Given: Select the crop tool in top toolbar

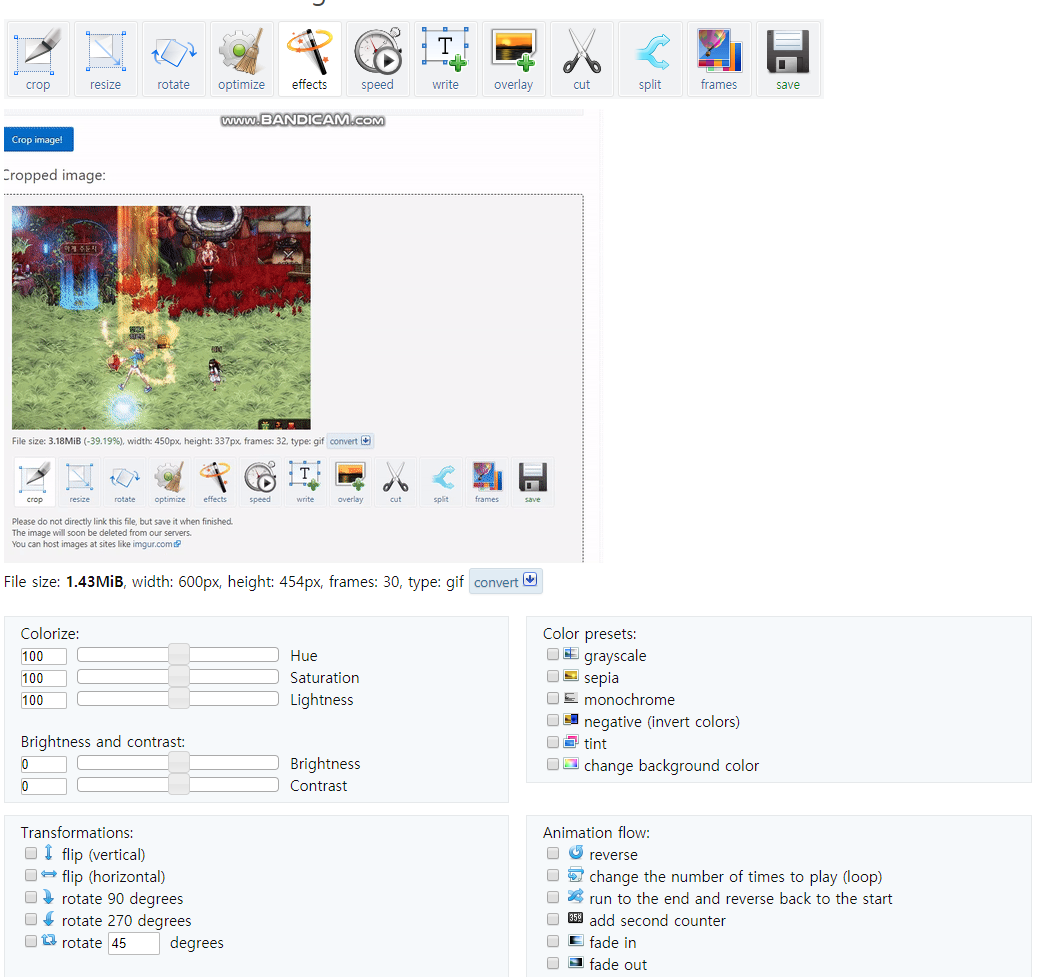Looking at the screenshot, I should pos(38,59).
